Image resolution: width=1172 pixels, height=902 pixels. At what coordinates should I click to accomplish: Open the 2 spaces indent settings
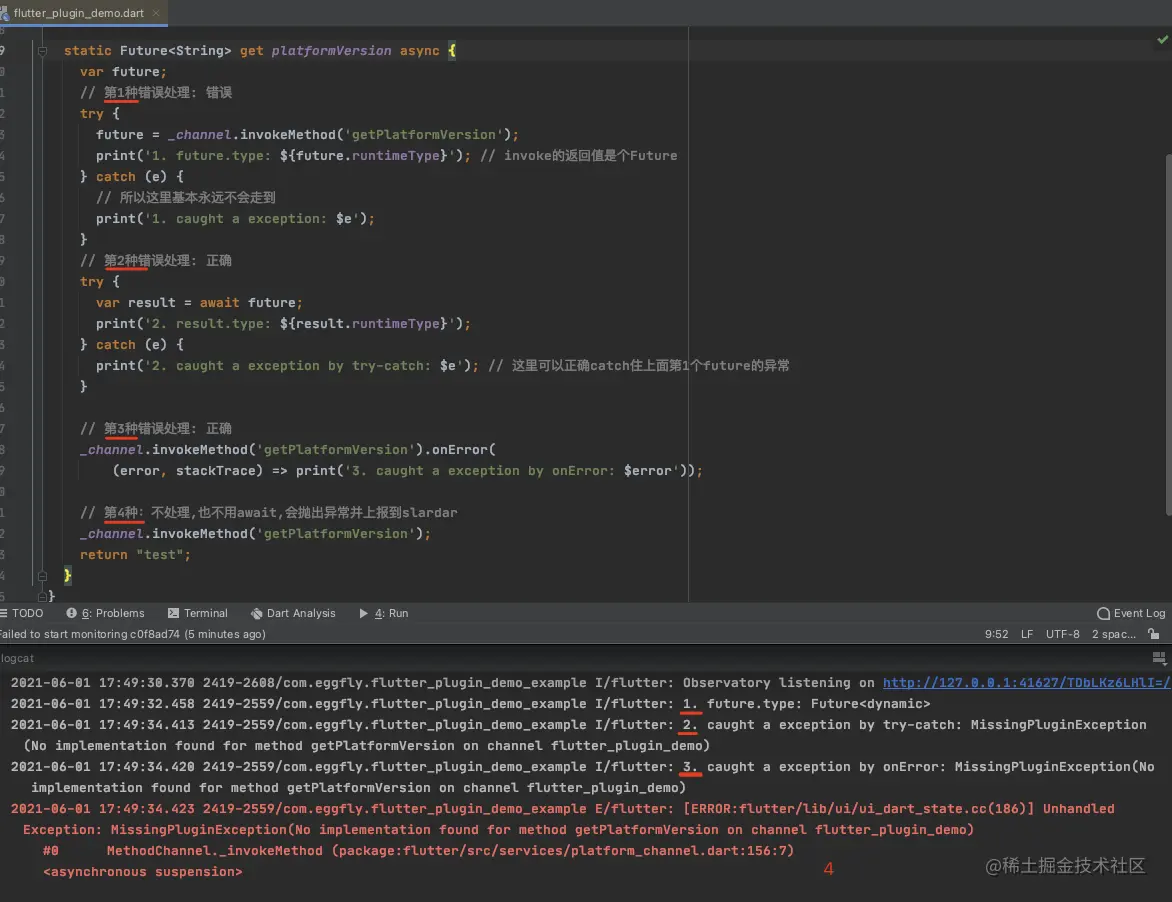(x=1114, y=634)
